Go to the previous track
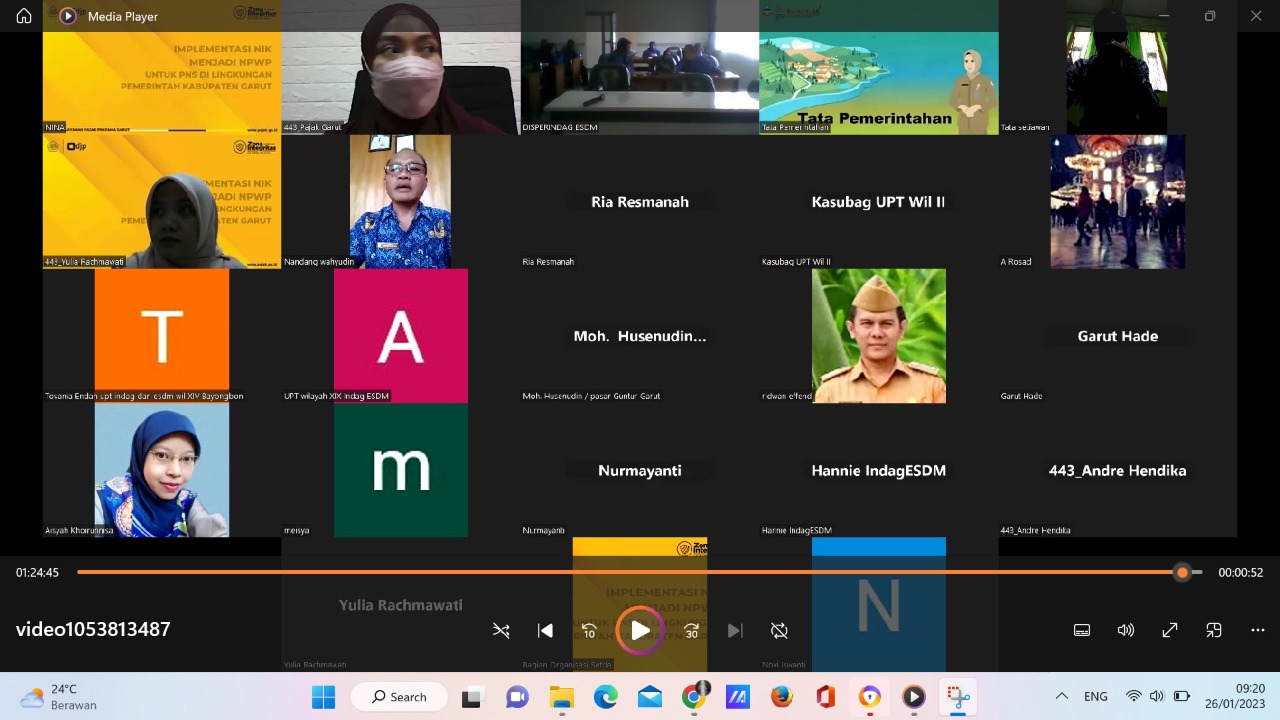This screenshot has width=1280, height=720. coord(545,630)
